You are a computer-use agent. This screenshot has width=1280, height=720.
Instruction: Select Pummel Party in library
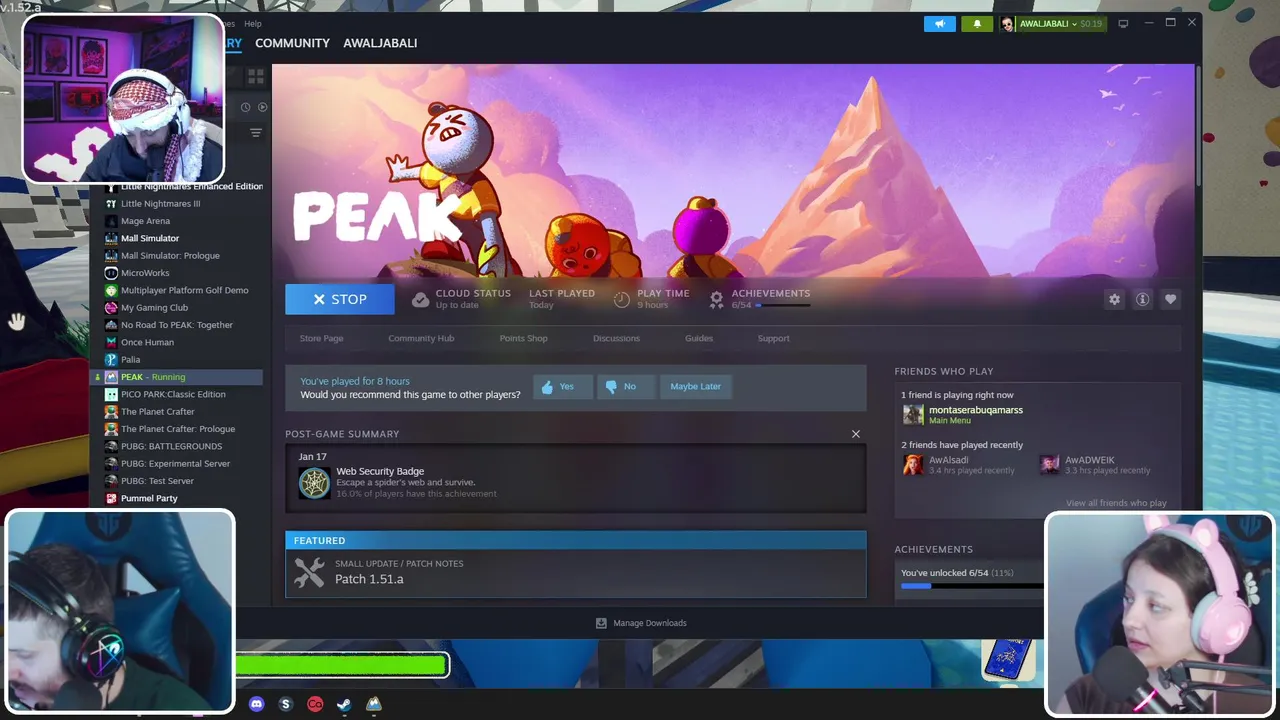tap(149, 498)
